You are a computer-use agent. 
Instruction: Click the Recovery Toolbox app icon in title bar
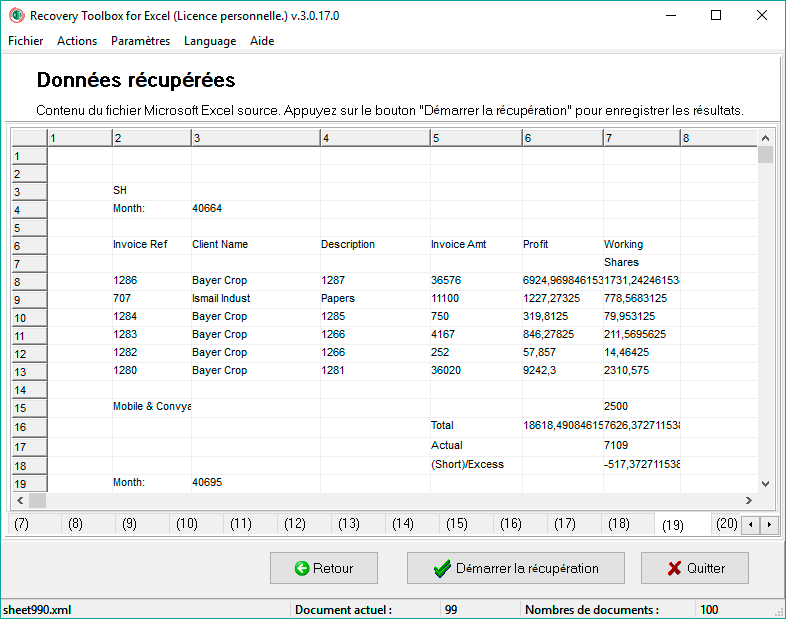point(17,16)
